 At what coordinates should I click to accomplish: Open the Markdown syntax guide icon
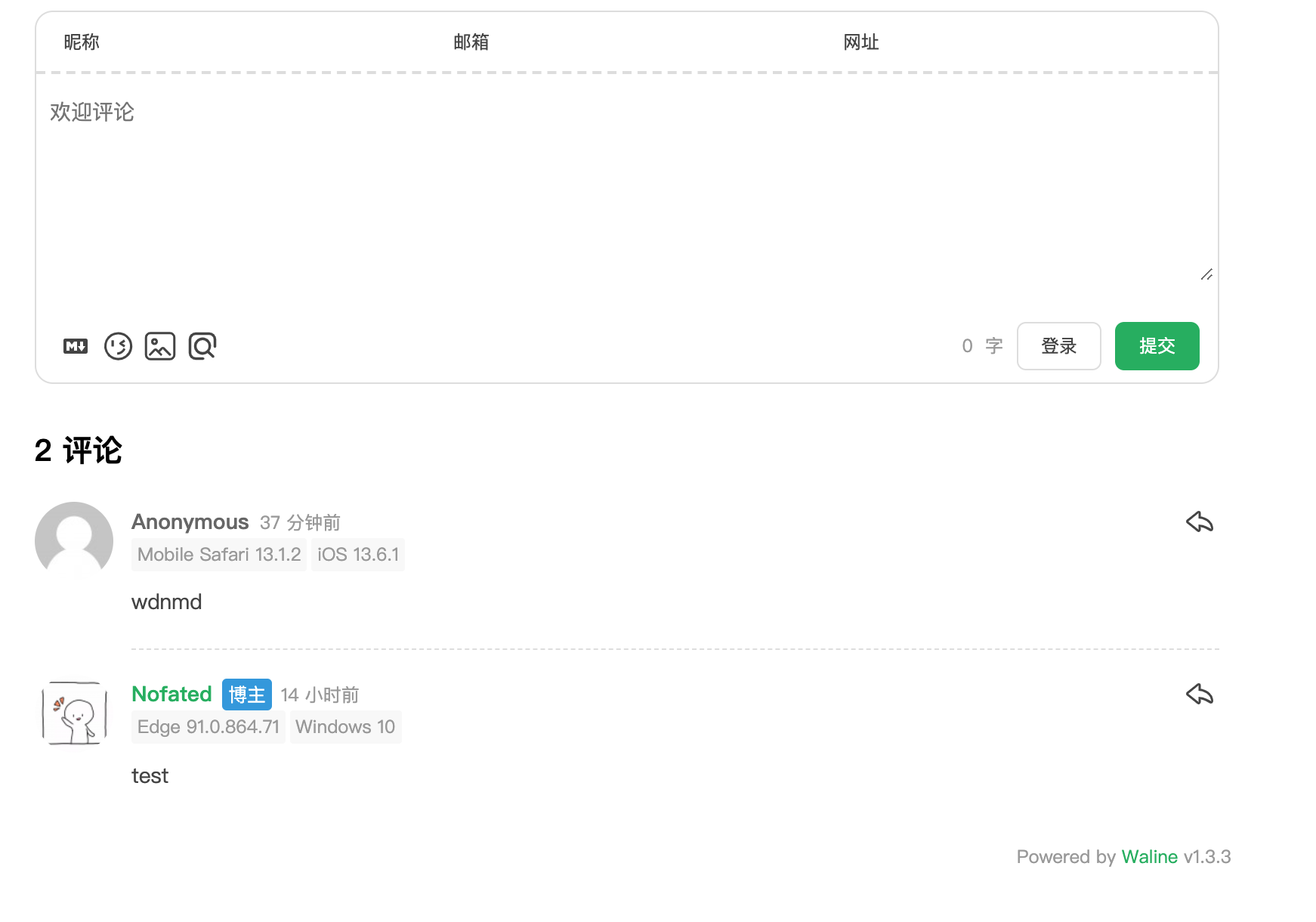point(75,345)
